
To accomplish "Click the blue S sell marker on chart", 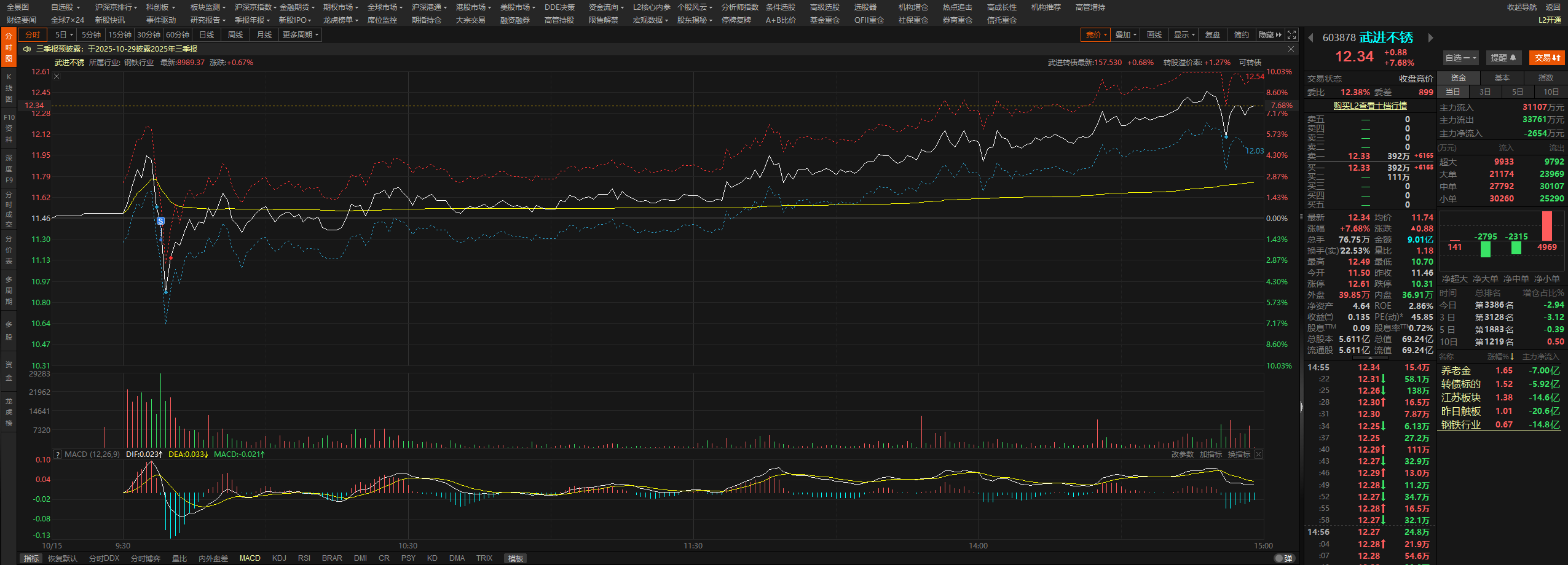I will click(160, 220).
